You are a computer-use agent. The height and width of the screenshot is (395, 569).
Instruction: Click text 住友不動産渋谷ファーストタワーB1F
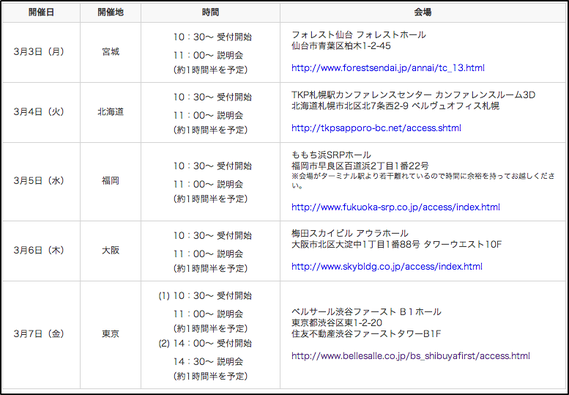366,334
